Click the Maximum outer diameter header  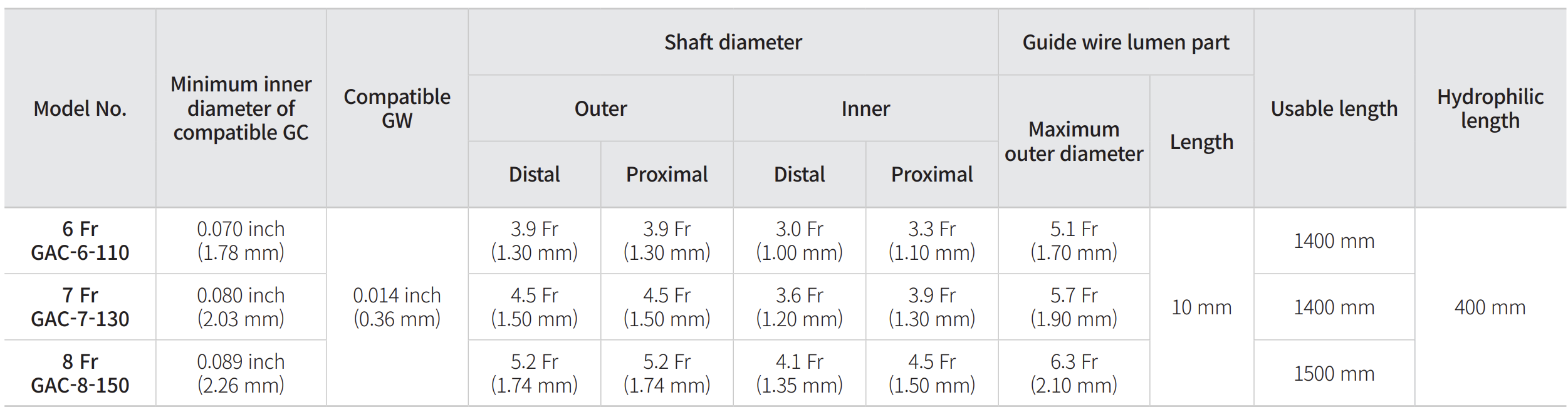1074,142
